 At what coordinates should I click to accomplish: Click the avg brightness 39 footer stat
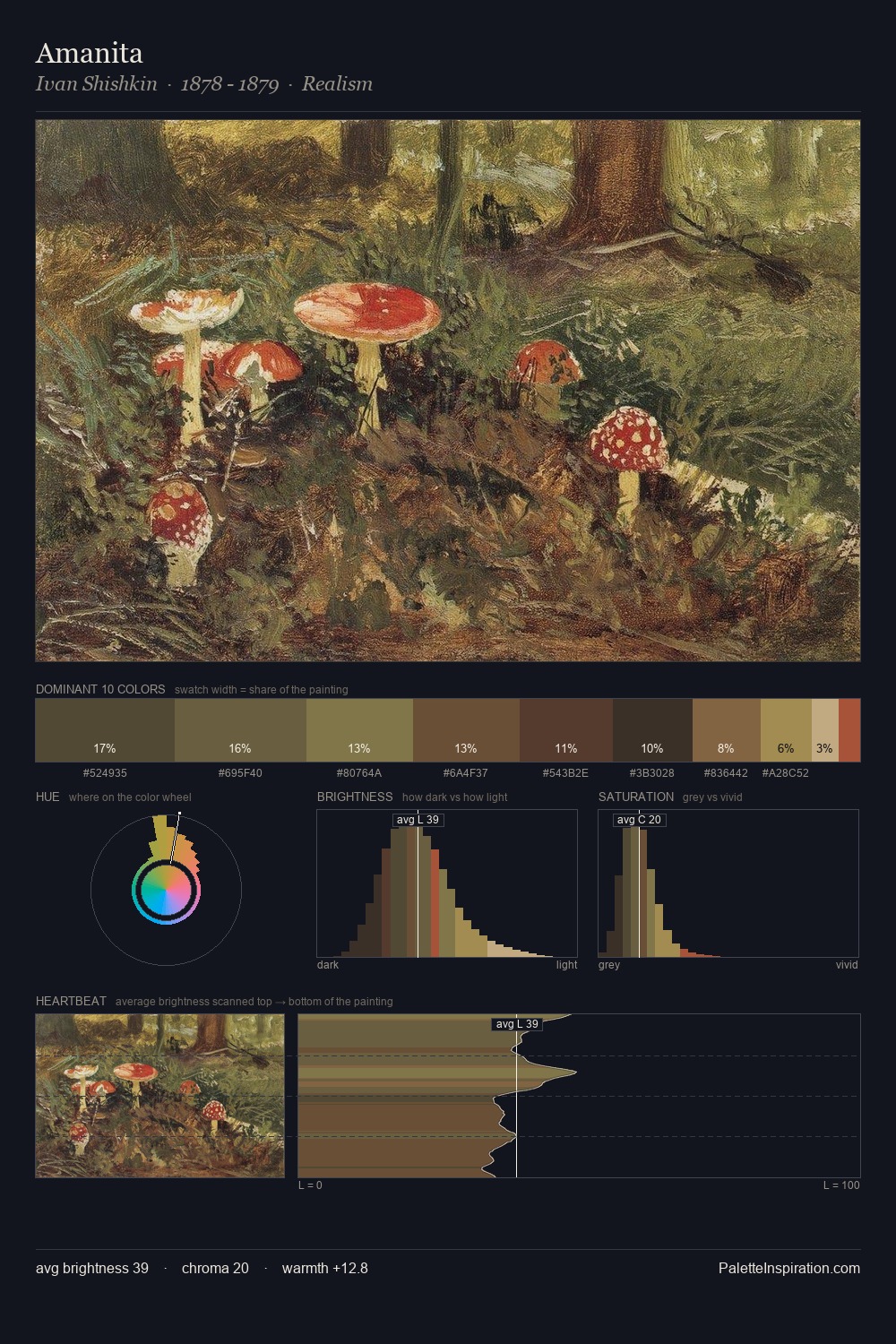click(92, 1269)
